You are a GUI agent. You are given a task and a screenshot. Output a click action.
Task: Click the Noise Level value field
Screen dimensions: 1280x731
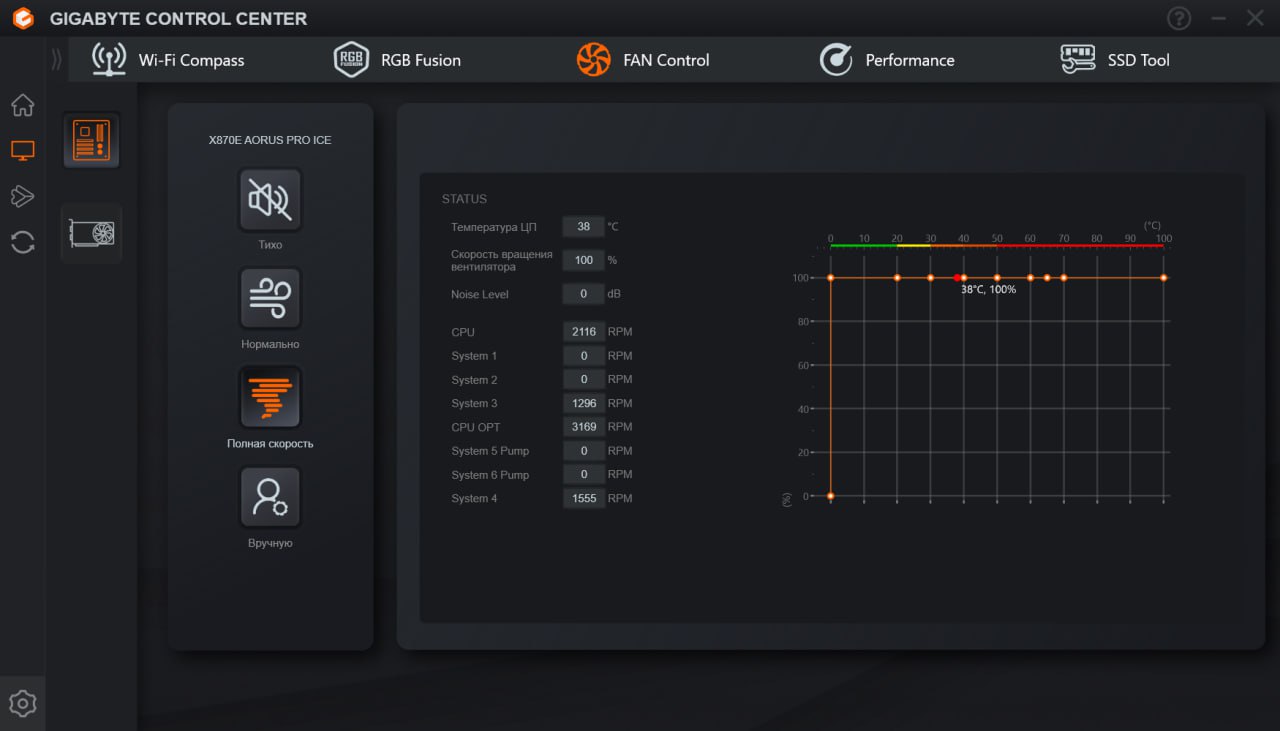pos(584,294)
